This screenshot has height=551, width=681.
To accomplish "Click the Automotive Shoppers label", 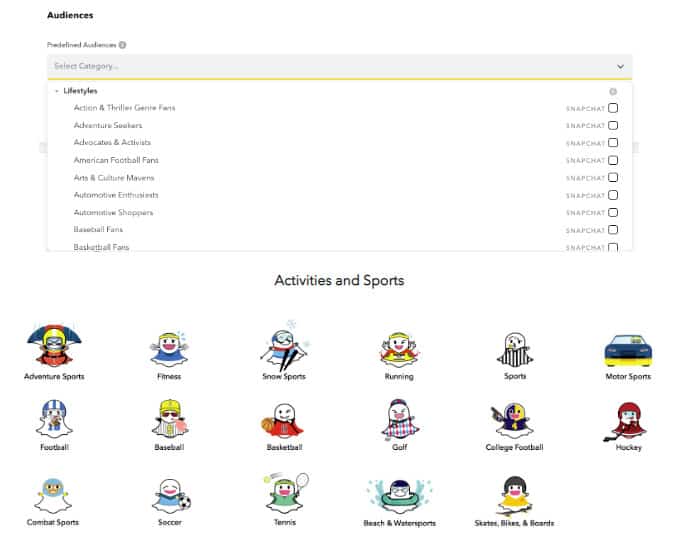I will (113, 212).
